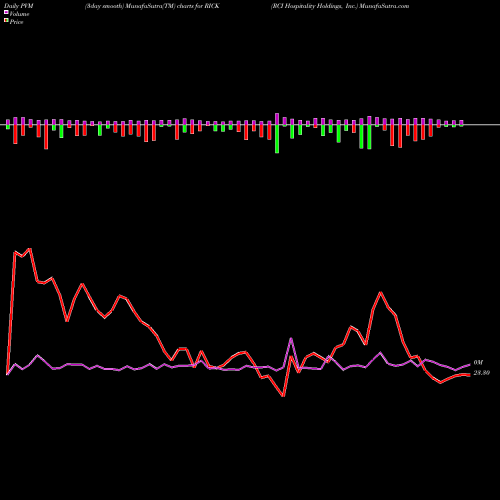Click the Price legend color swatch
500x500 pixels.
coord(6,21)
